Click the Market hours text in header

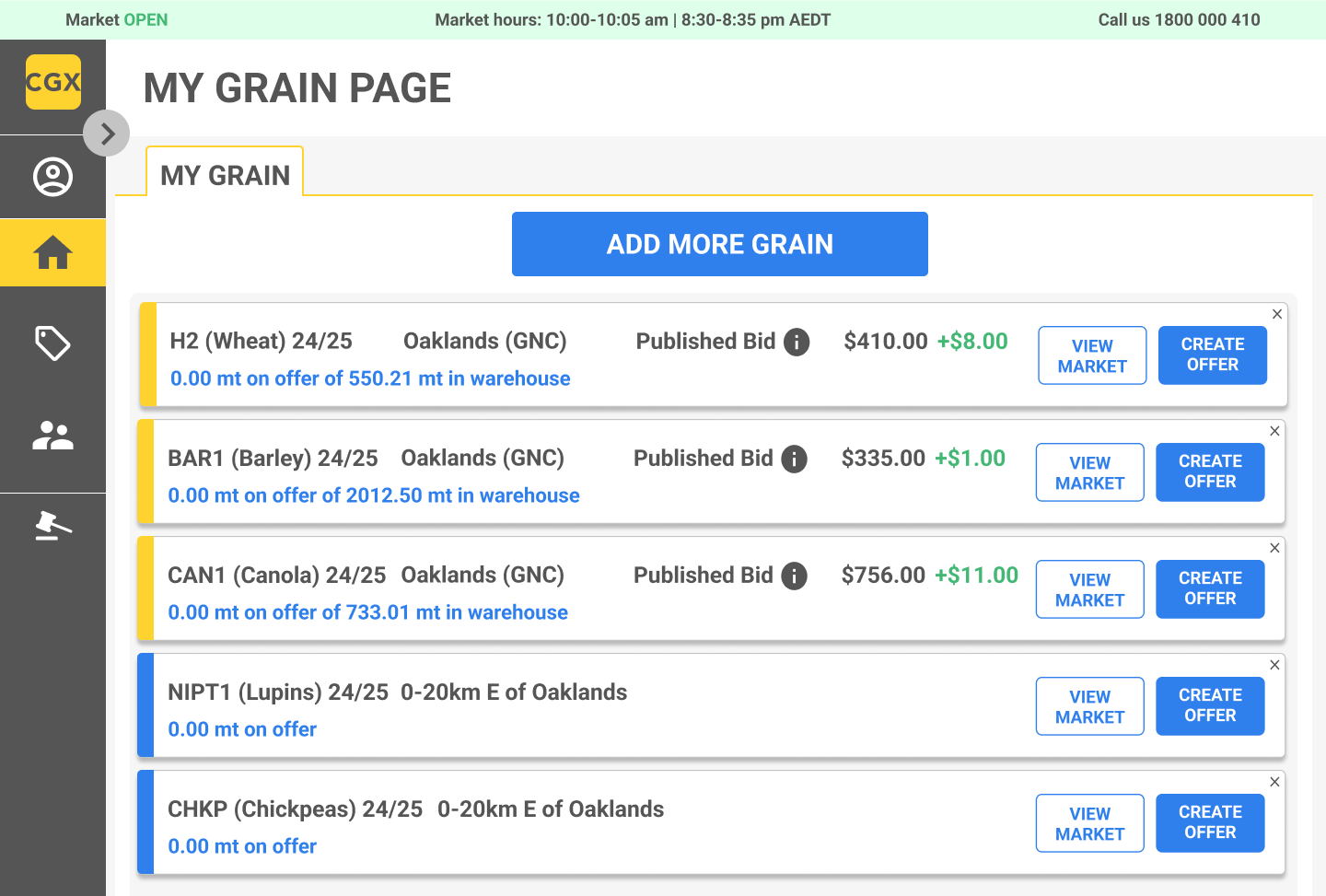pyautogui.click(x=633, y=20)
